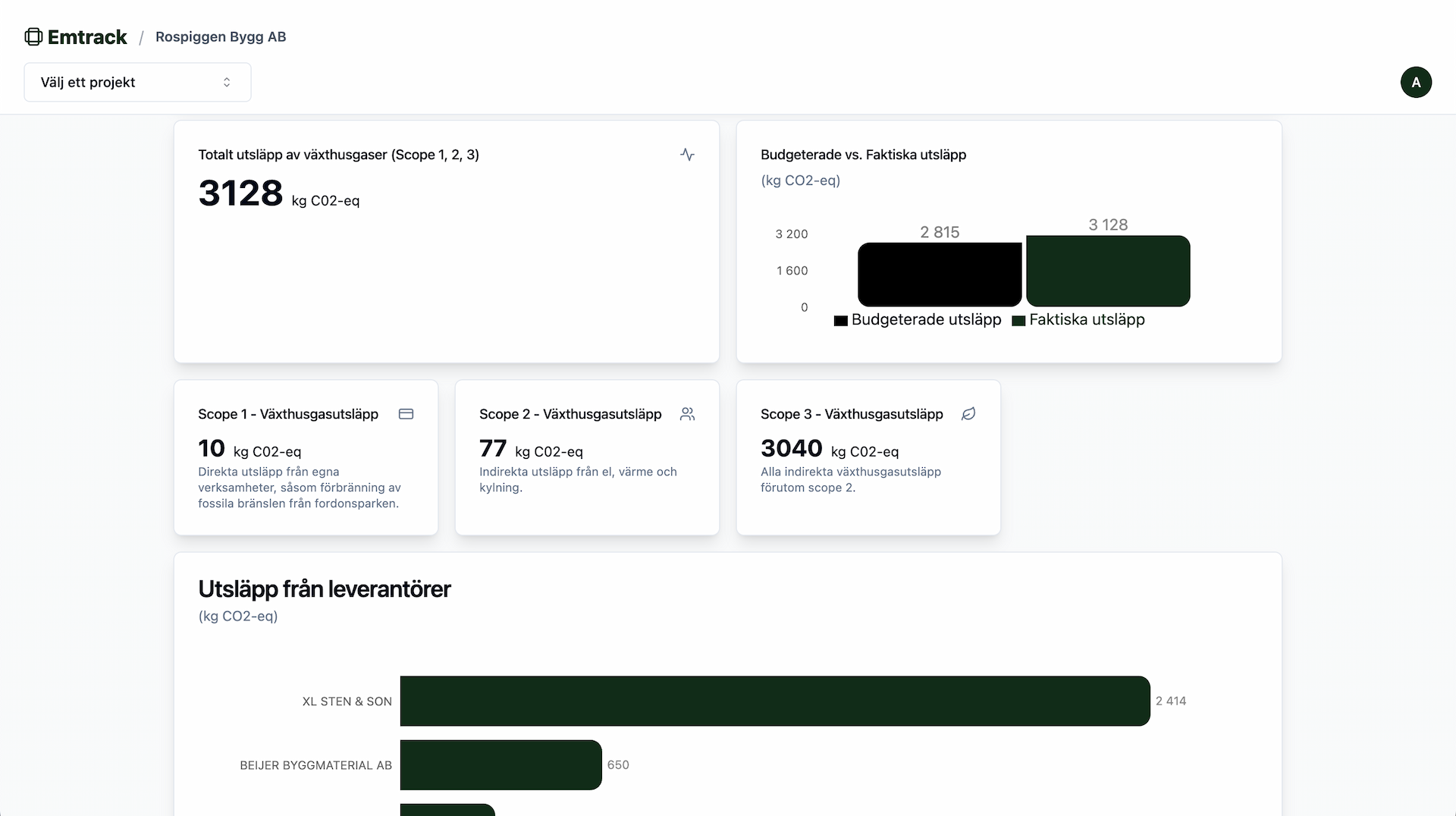
Task: Click the 3128 total emissions value
Action: click(240, 193)
